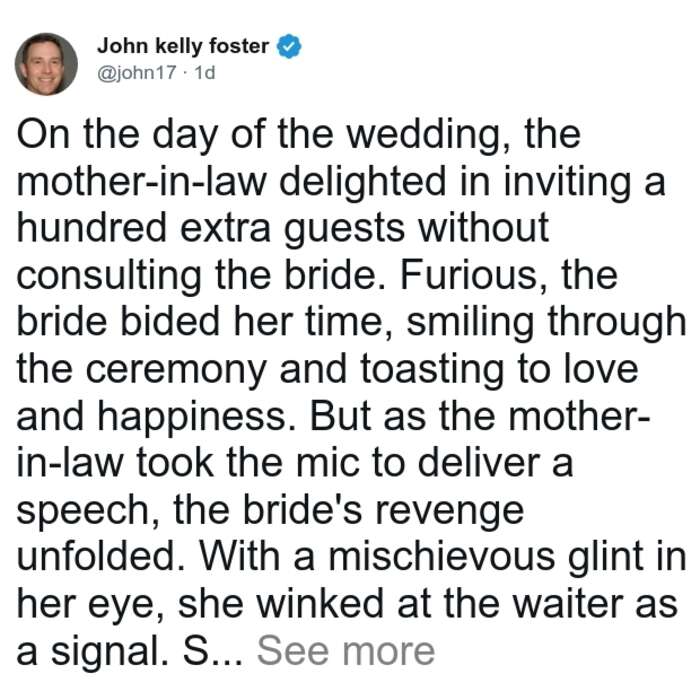Screen dimensions: 700x700
Task: Click the line 'the ceremony and toasting to love'
Action: tap(327, 370)
